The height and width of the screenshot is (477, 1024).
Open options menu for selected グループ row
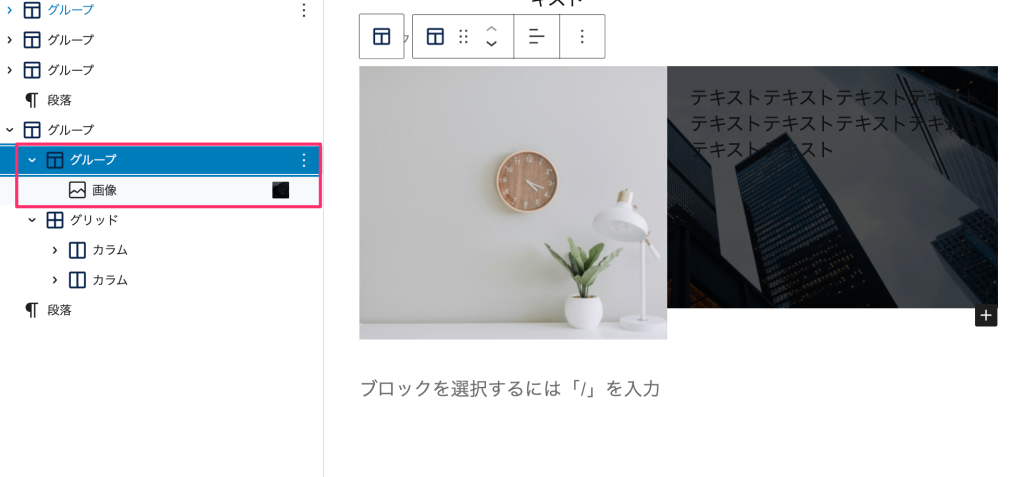pyautogui.click(x=303, y=160)
